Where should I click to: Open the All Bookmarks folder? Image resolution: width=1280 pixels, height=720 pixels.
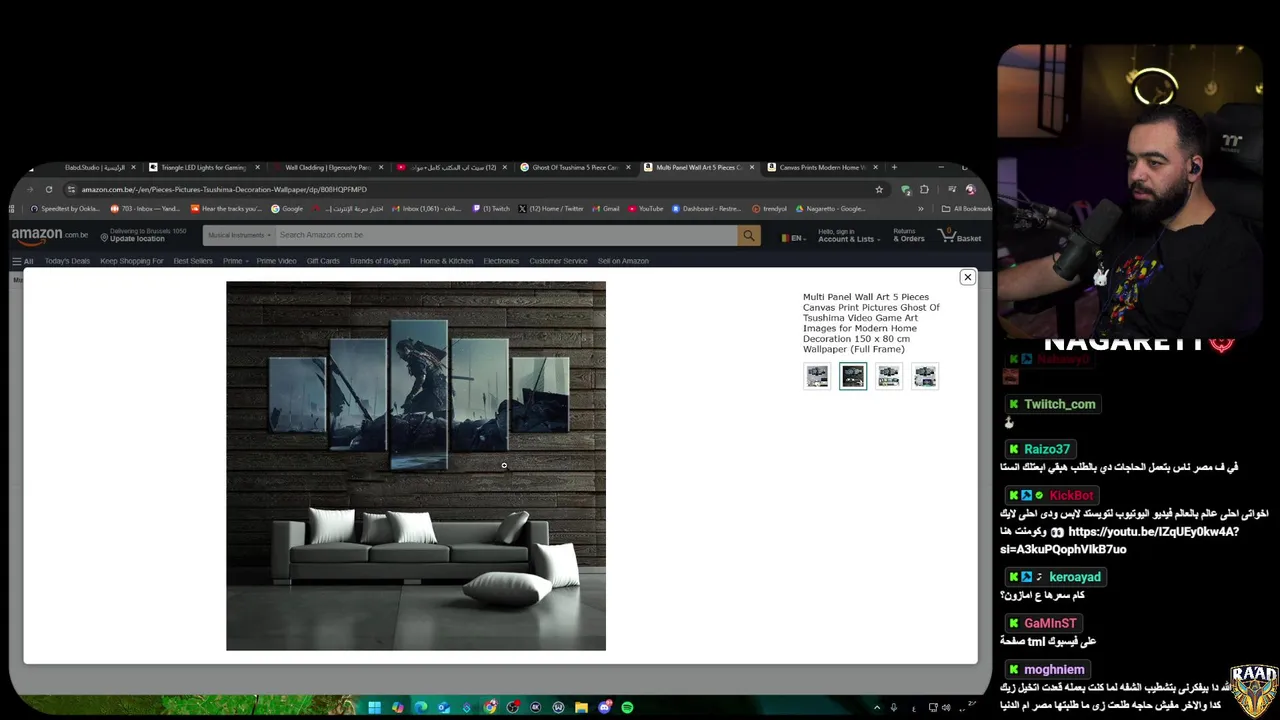click(x=966, y=209)
